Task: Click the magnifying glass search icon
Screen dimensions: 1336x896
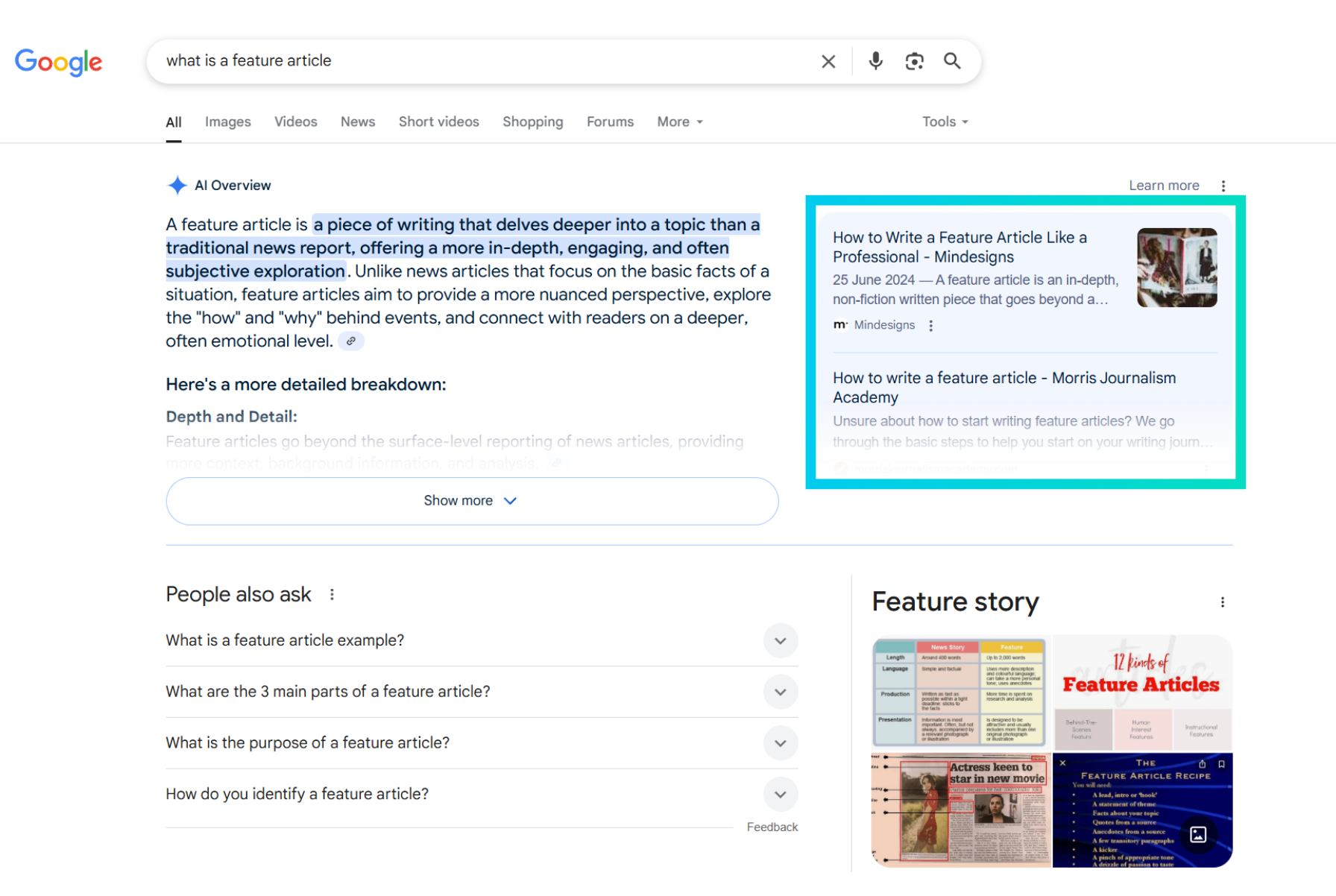Action: [x=952, y=61]
